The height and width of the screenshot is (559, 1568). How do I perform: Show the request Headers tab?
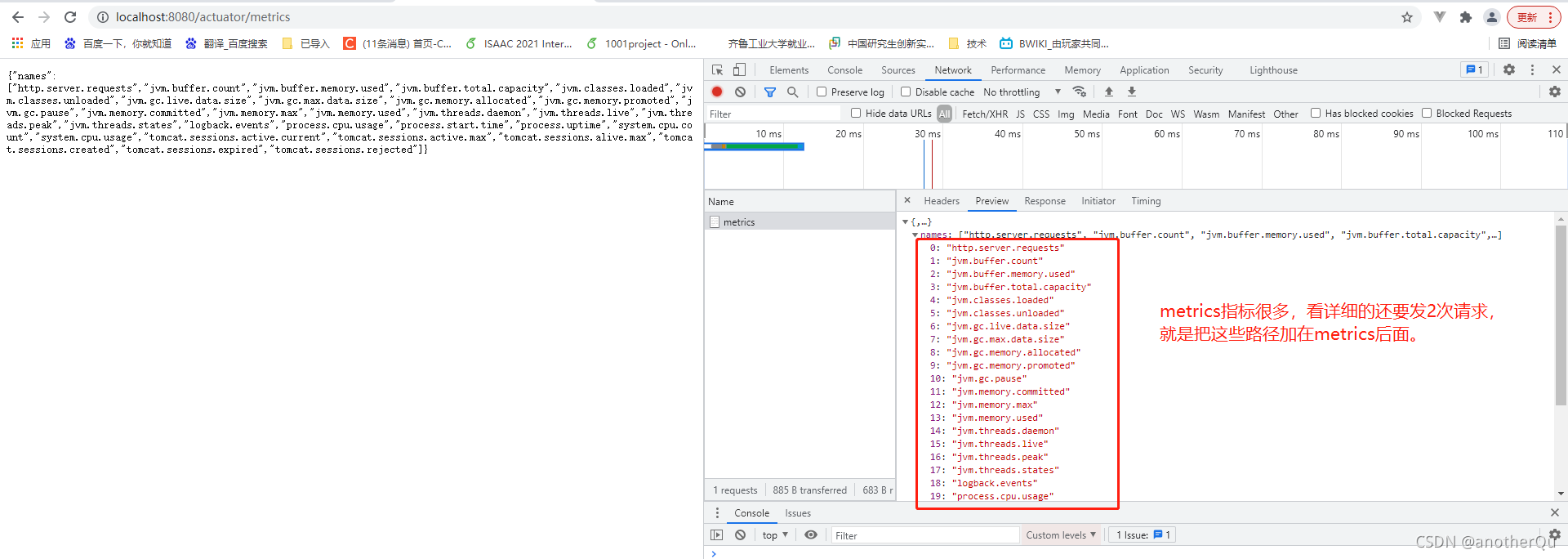942,201
